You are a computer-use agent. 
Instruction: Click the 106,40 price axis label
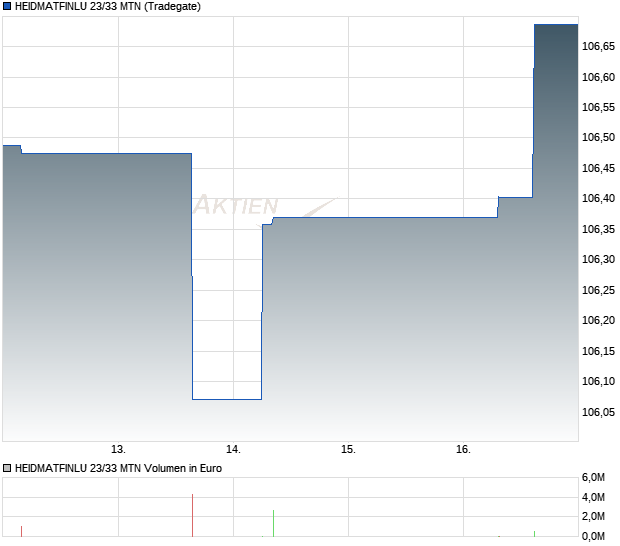pyautogui.click(x=598, y=198)
